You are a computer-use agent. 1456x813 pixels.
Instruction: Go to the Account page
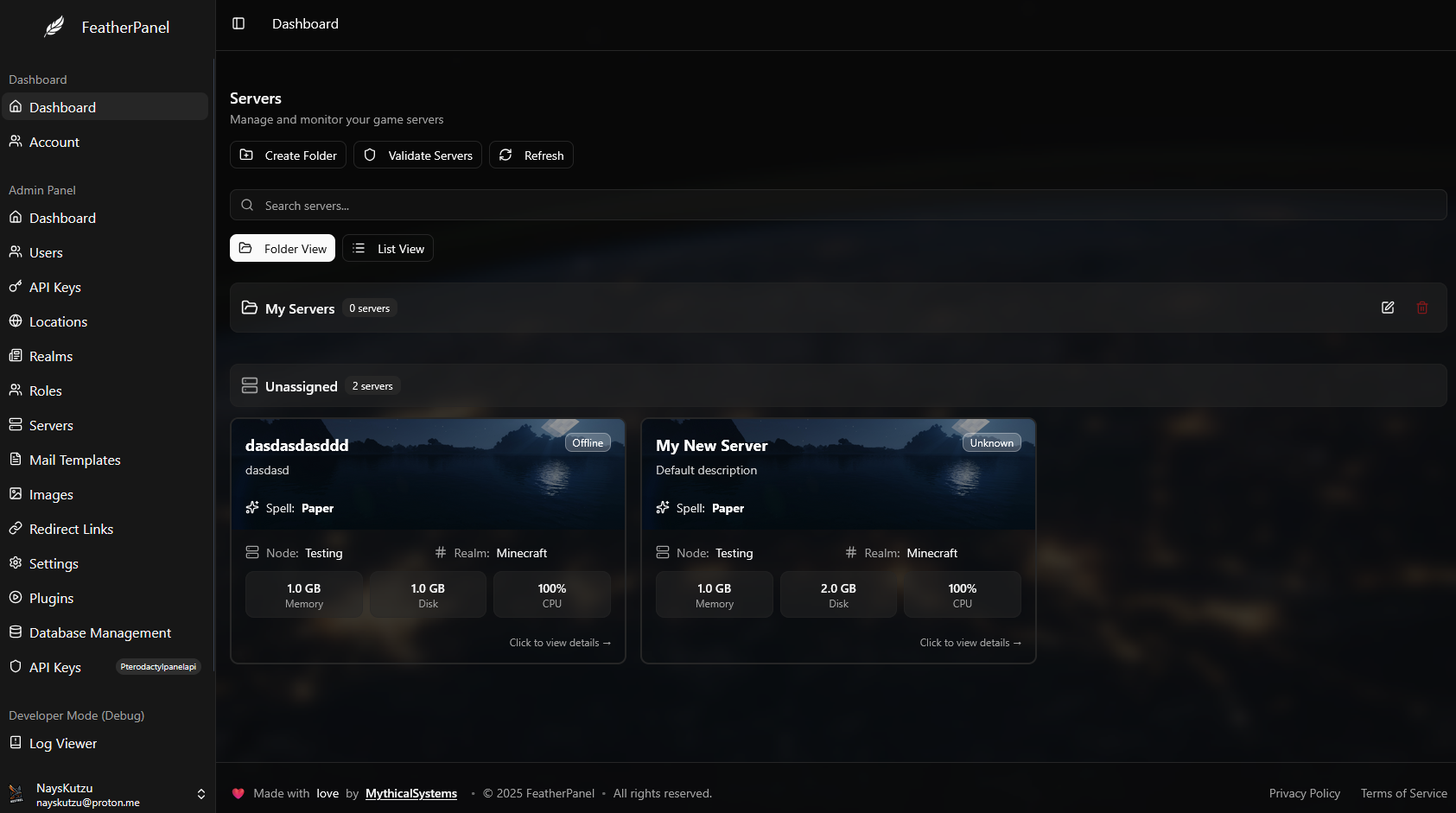[x=54, y=142]
